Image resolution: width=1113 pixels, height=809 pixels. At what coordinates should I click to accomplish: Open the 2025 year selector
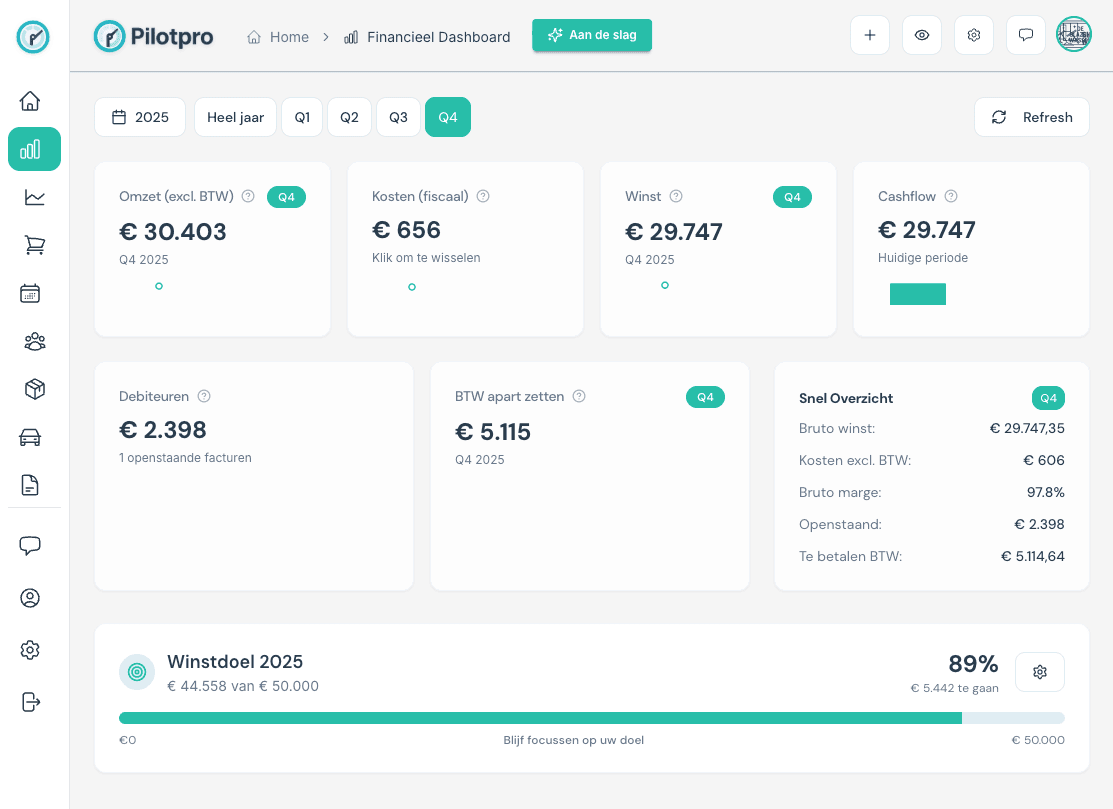click(140, 117)
